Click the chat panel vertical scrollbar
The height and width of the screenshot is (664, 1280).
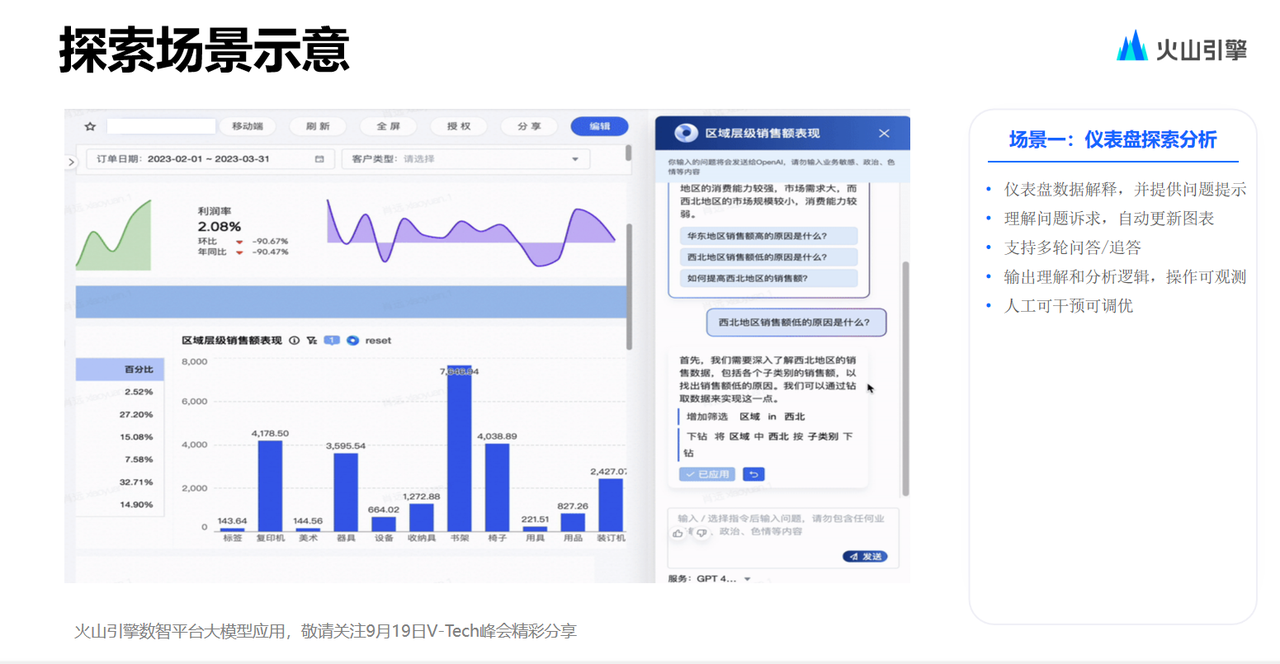[x=906, y=379]
